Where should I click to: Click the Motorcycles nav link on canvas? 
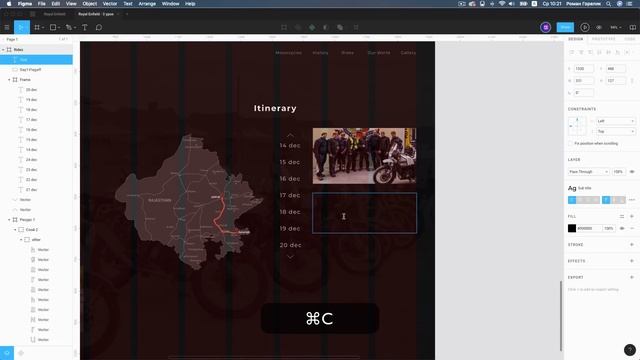[288, 53]
